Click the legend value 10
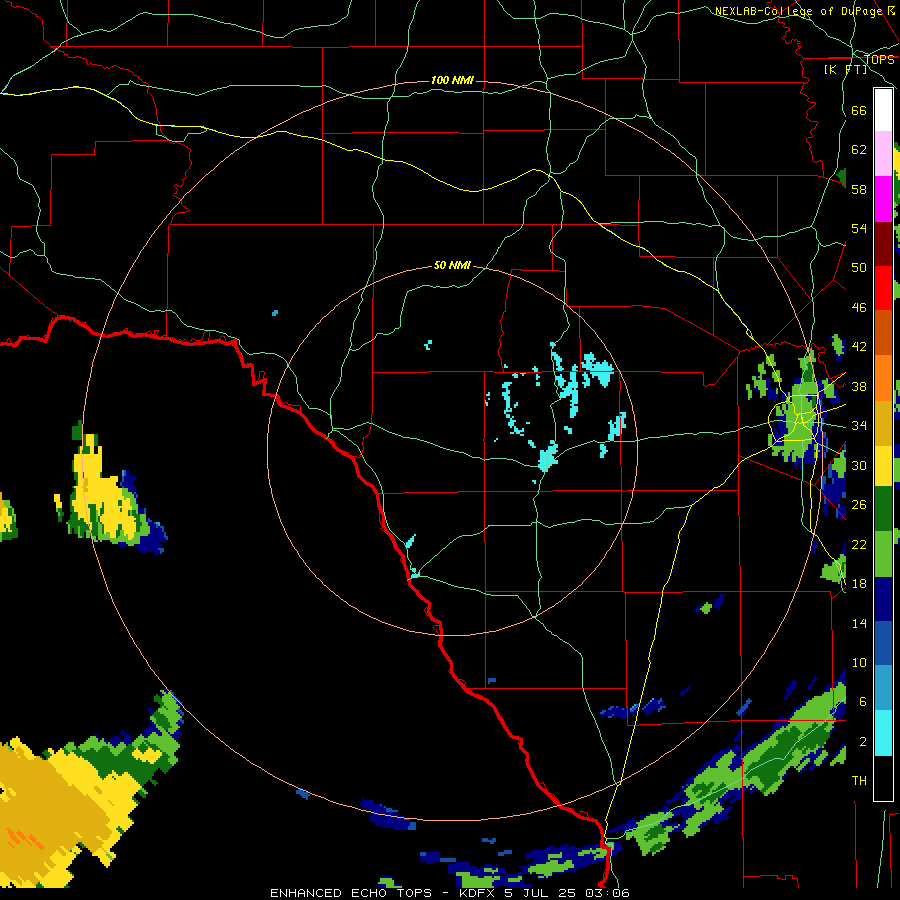The height and width of the screenshot is (900, 900). coord(859,663)
